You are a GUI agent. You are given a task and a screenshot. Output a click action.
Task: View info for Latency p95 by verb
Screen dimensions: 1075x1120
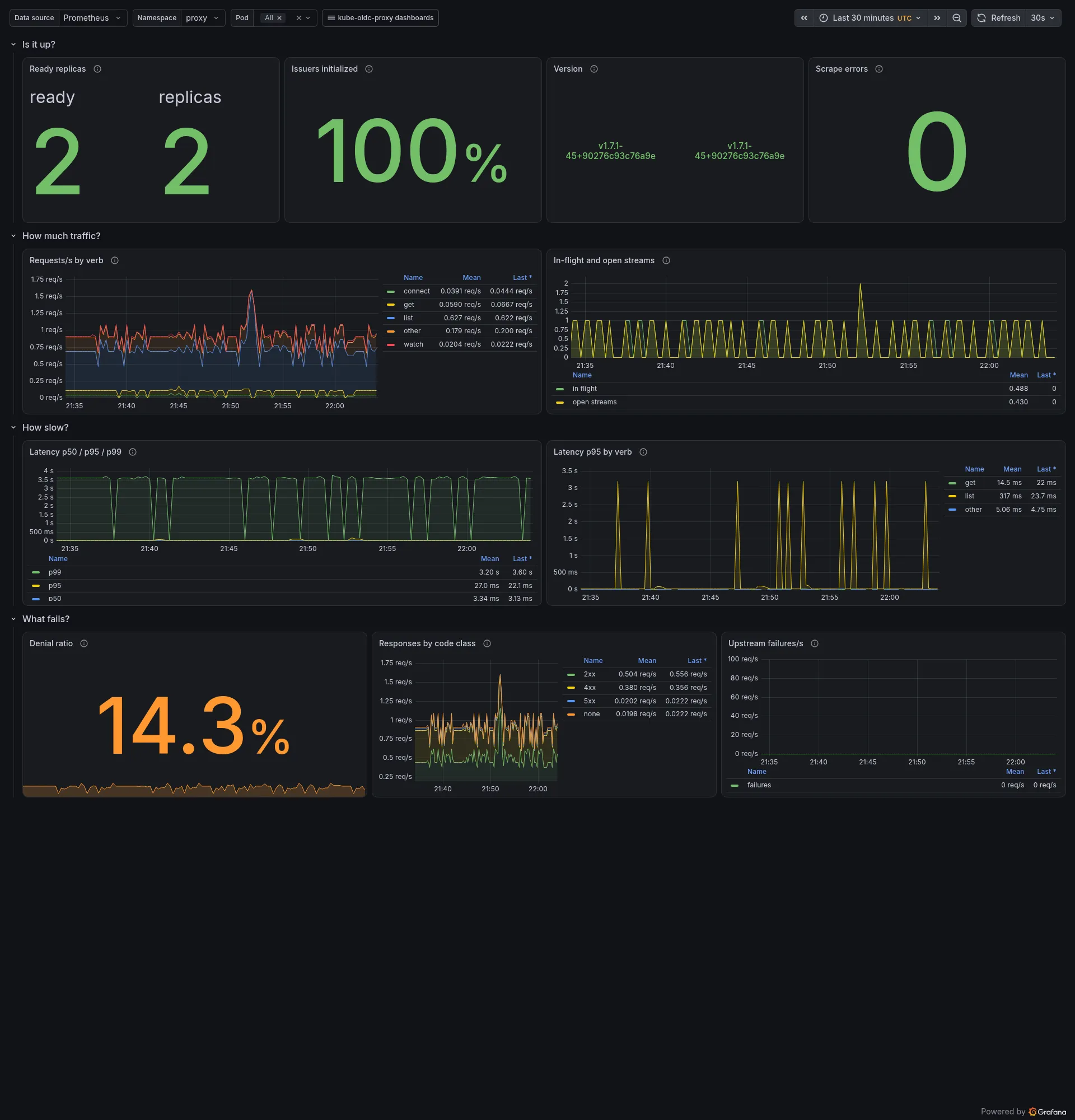(643, 452)
